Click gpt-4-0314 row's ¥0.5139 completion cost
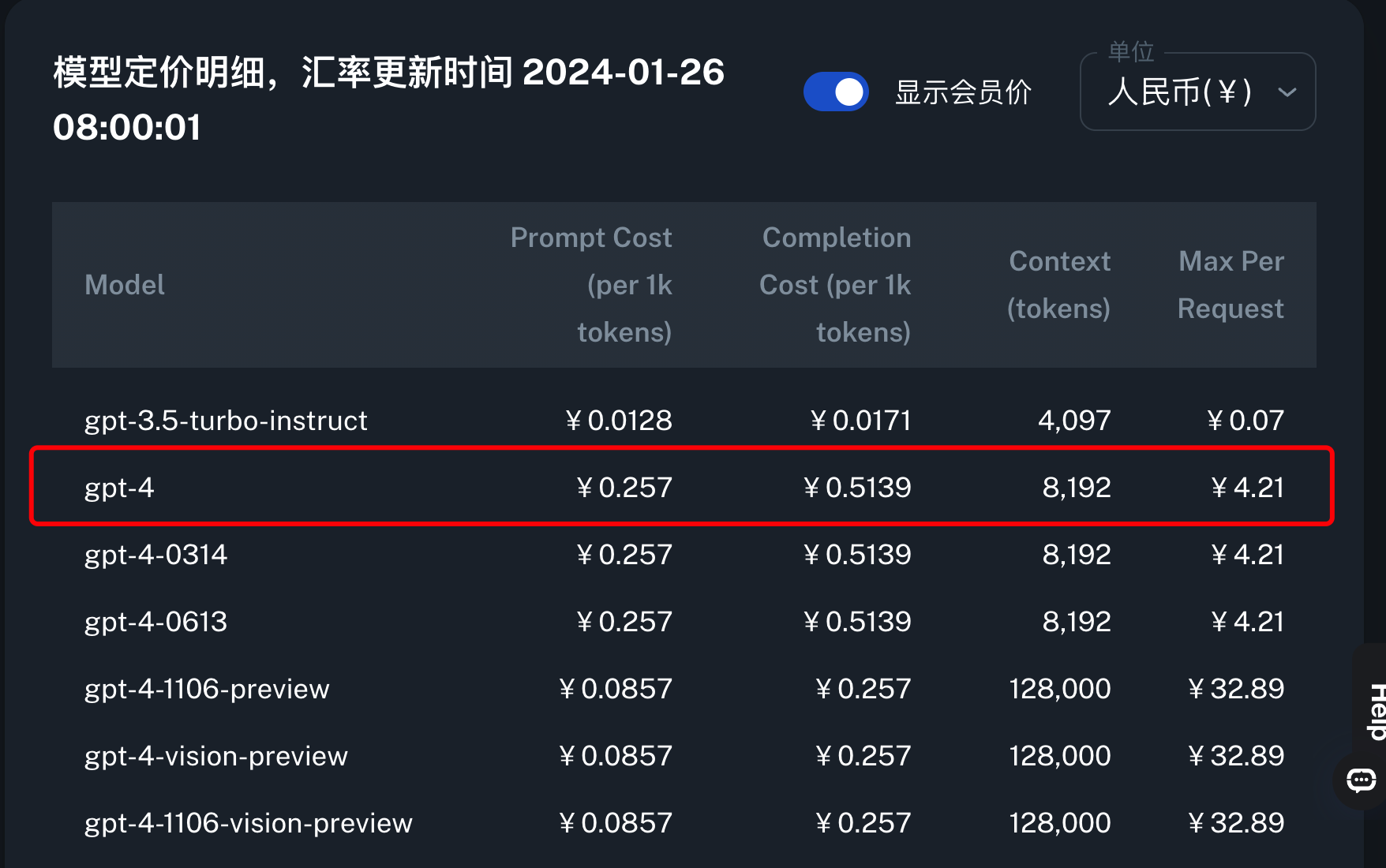 click(x=857, y=555)
